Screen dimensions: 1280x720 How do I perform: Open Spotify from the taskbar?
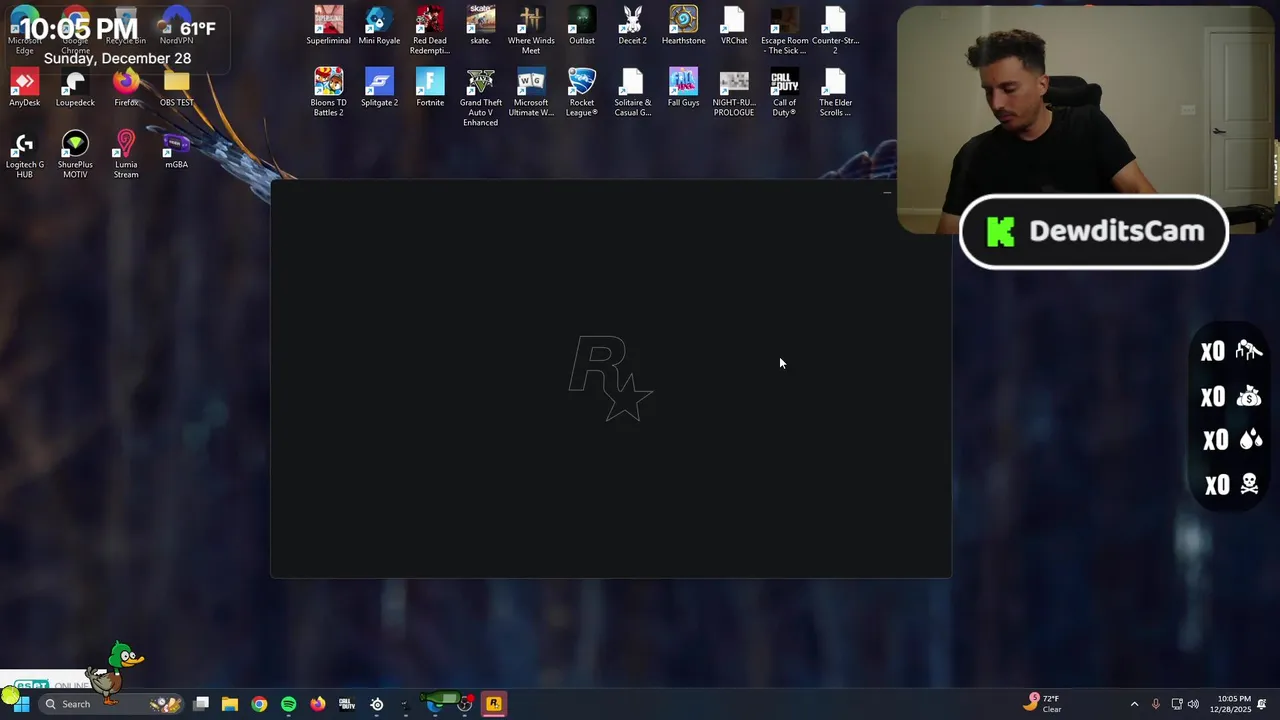(289, 704)
